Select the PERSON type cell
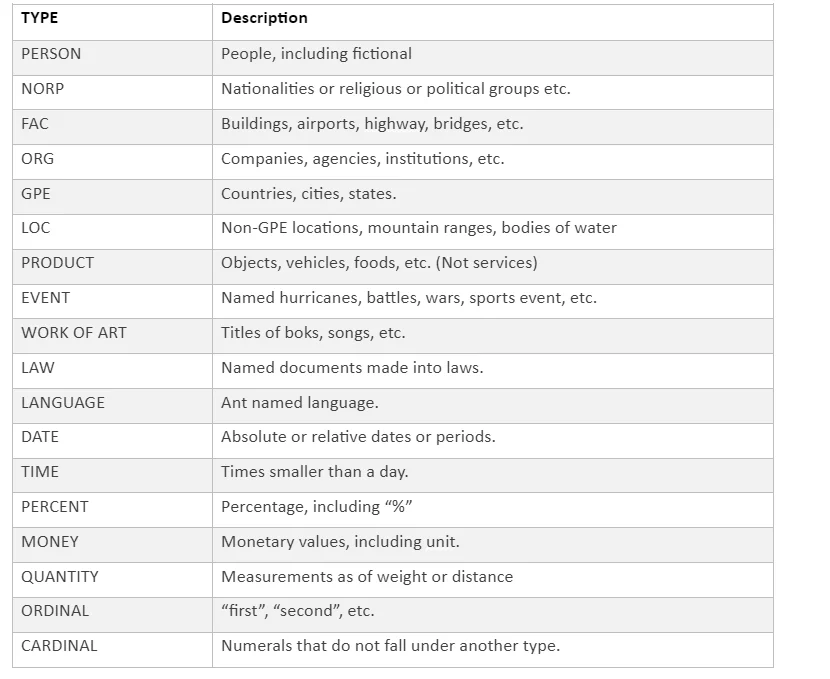830x679 pixels. click(51, 54)
